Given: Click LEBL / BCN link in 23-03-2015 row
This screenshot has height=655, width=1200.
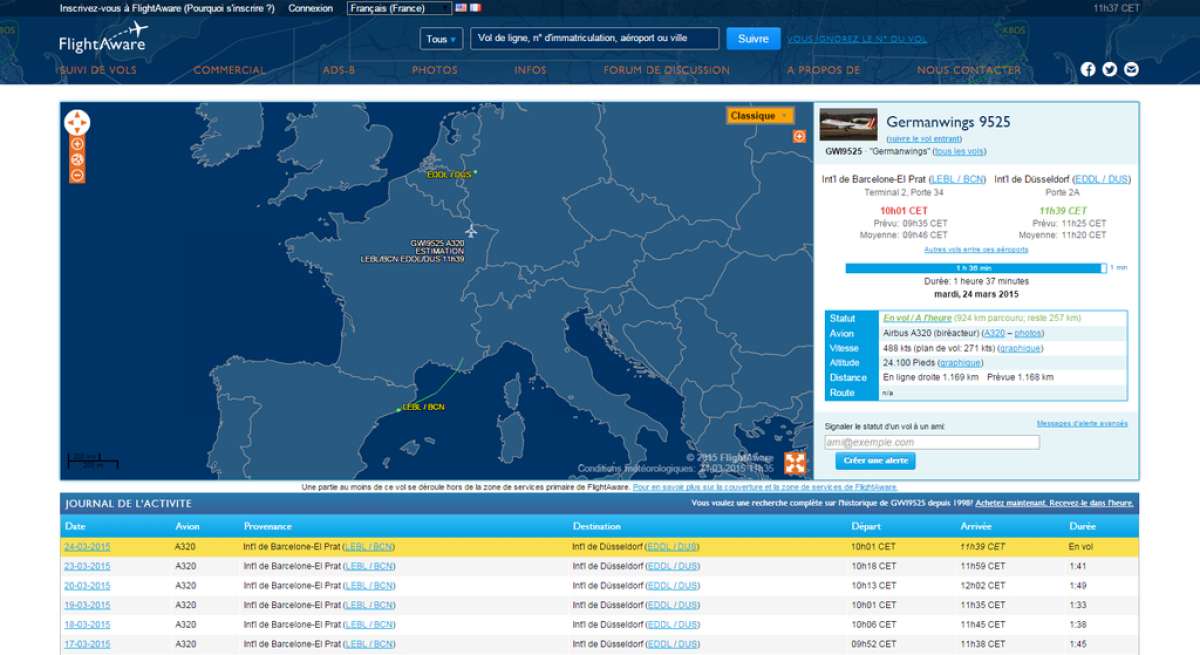Looking at the screenshot, I should tap(369, 566).
